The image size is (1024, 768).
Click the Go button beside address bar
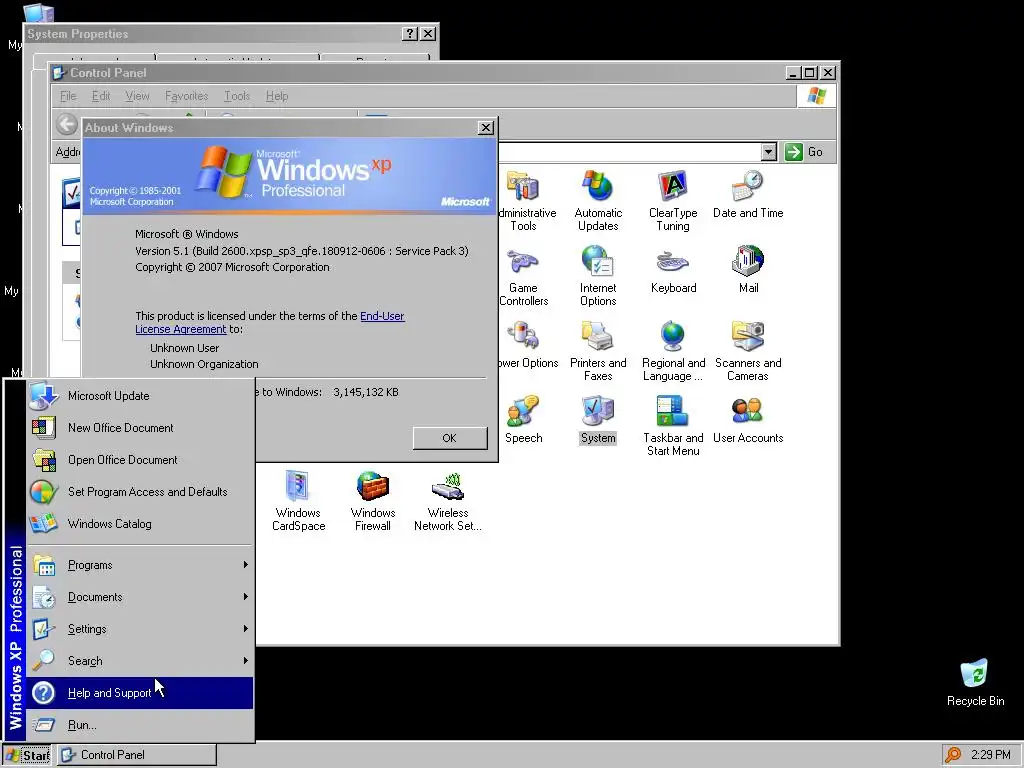point(804,152)
